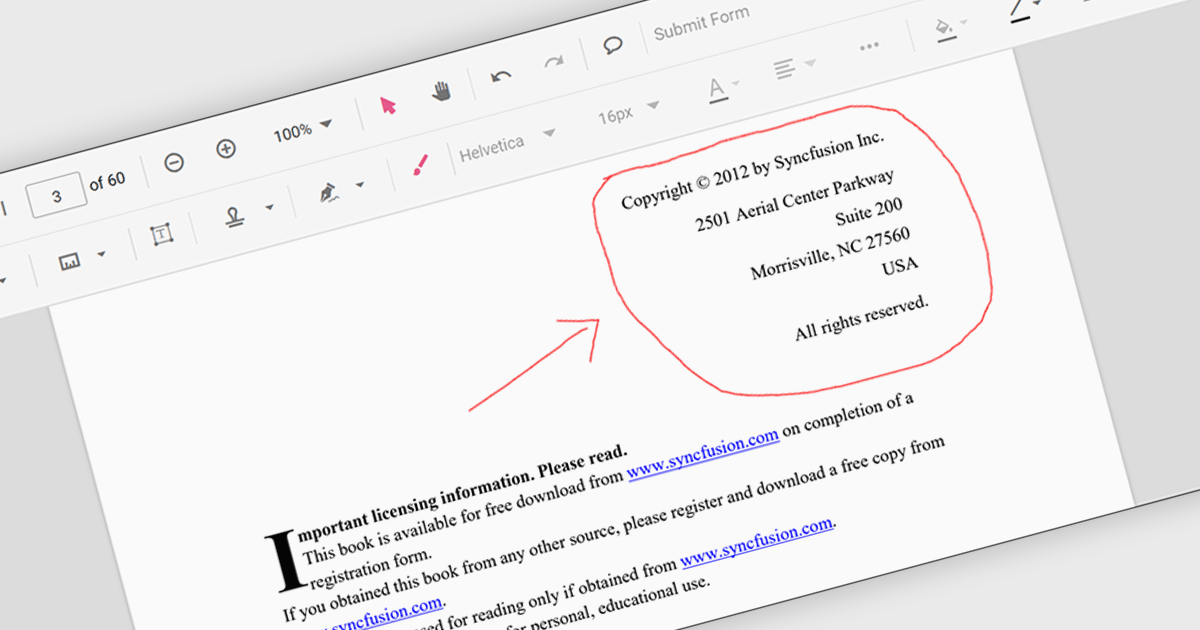Click the bold 'Important licensing information. Please read.' heading
Viewport: 1200px width, 630px height.
462,494
